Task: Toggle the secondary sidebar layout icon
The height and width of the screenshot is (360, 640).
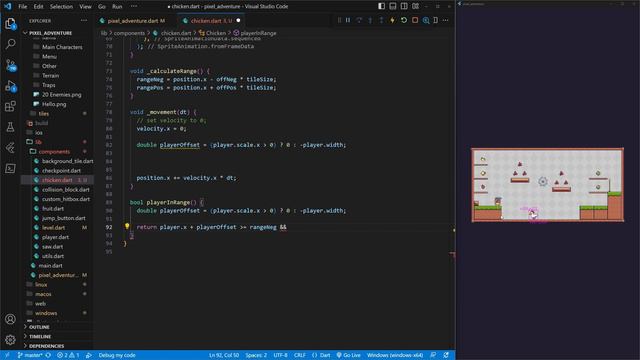Action: (x=404, y=6)
